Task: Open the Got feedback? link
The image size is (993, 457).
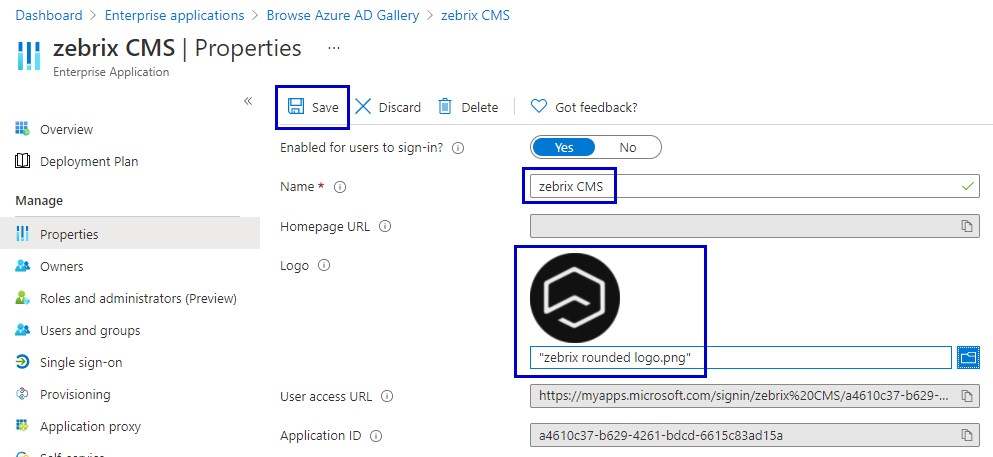Action: pyautogui.click(x=584, y=107)
